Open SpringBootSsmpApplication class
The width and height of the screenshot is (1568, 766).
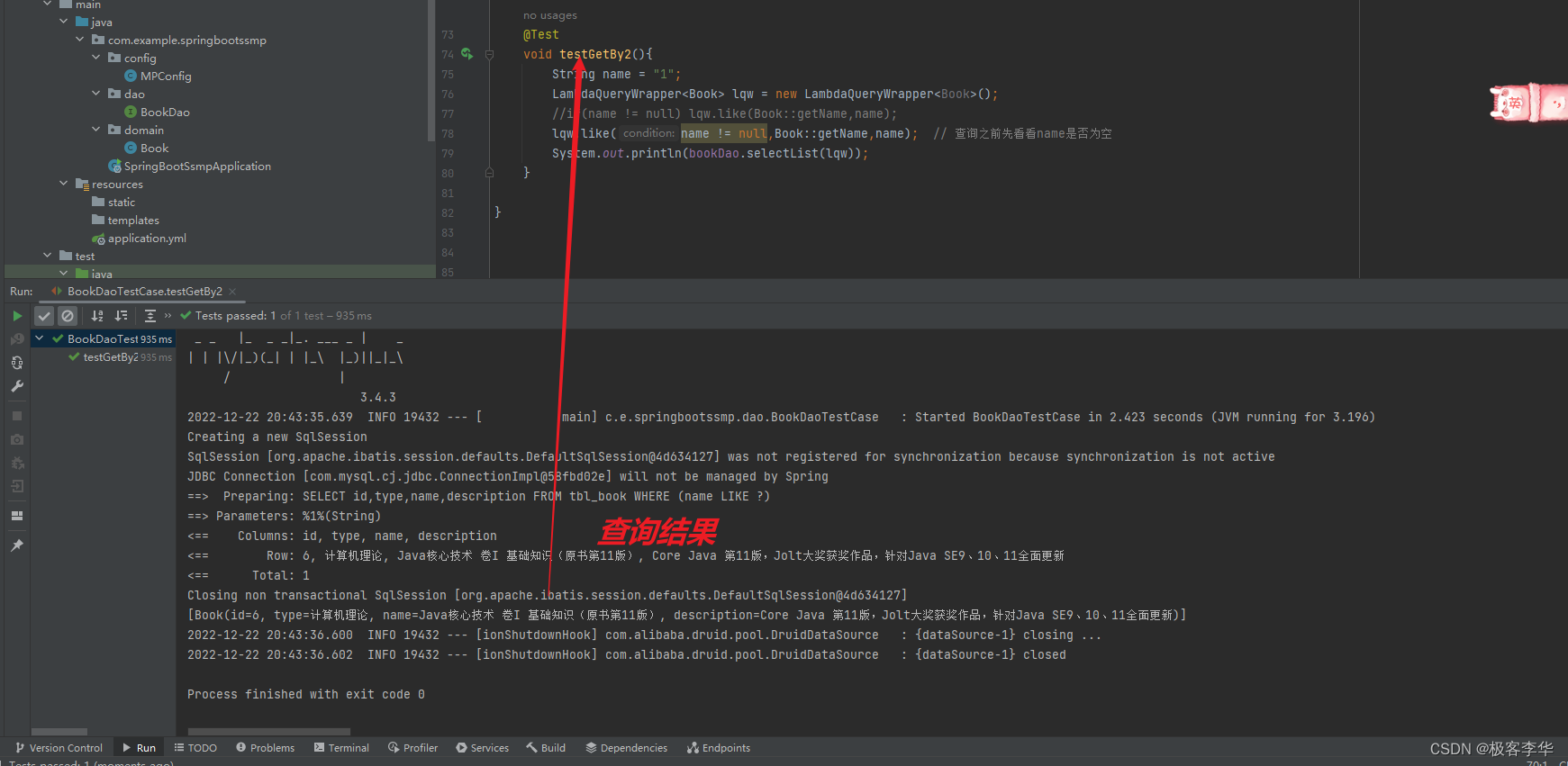tap(197, 167)
